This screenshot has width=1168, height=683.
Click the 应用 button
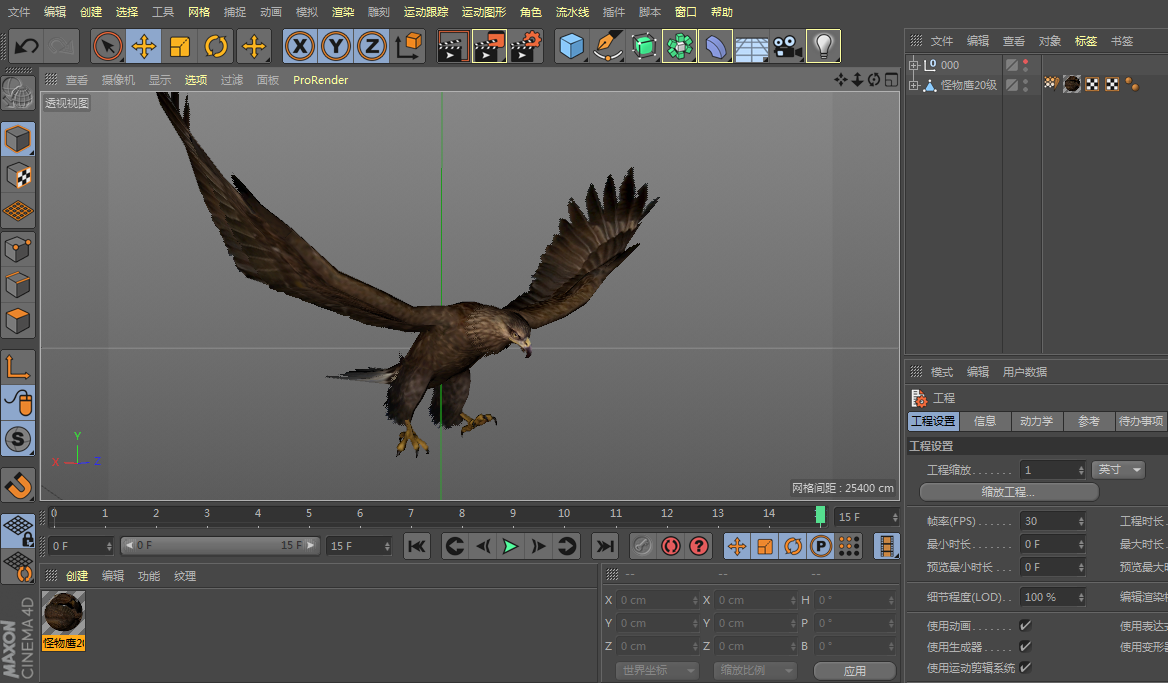(854, 670)
